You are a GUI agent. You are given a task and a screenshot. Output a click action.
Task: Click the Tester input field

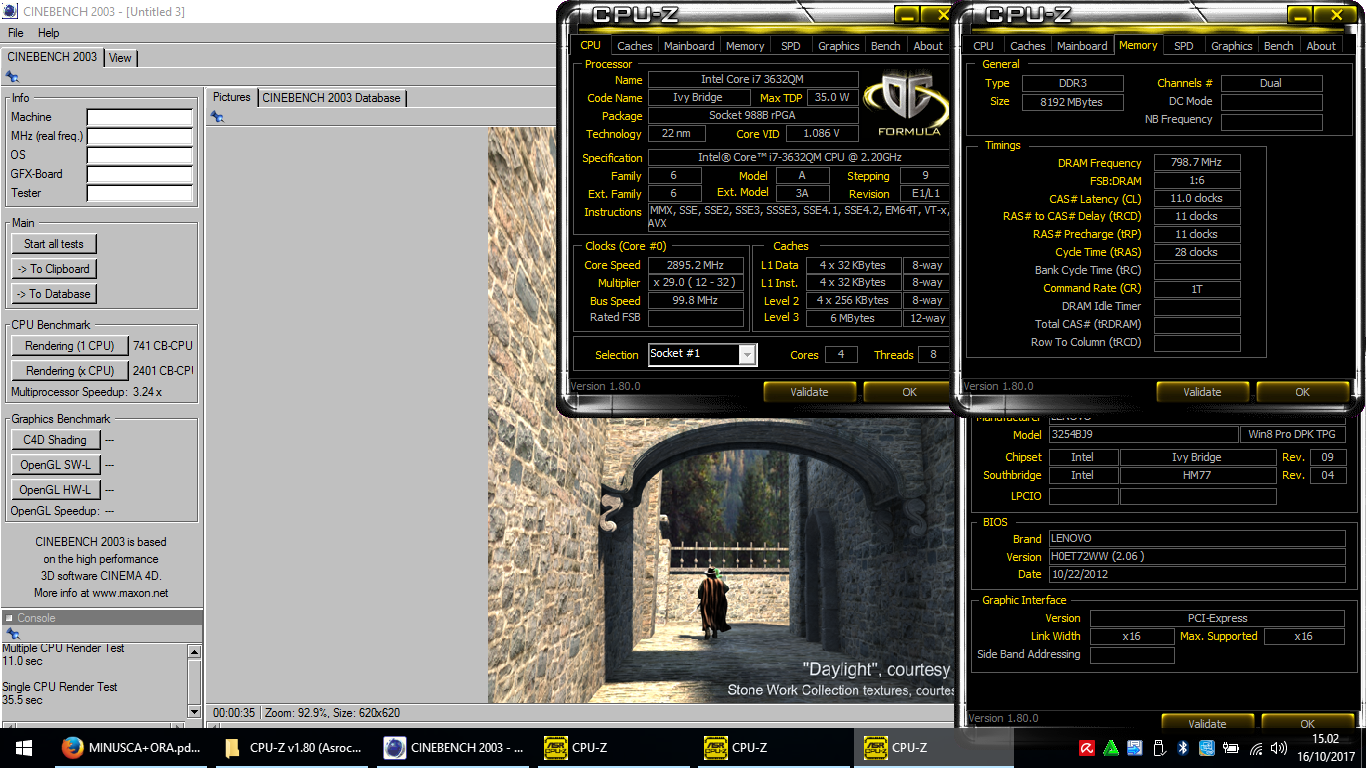139,193
